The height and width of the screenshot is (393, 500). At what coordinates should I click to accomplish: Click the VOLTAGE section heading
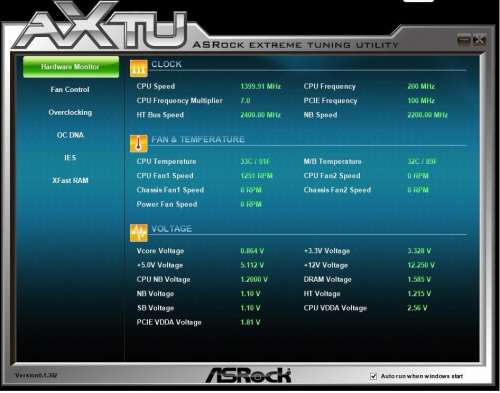(172, 229)
